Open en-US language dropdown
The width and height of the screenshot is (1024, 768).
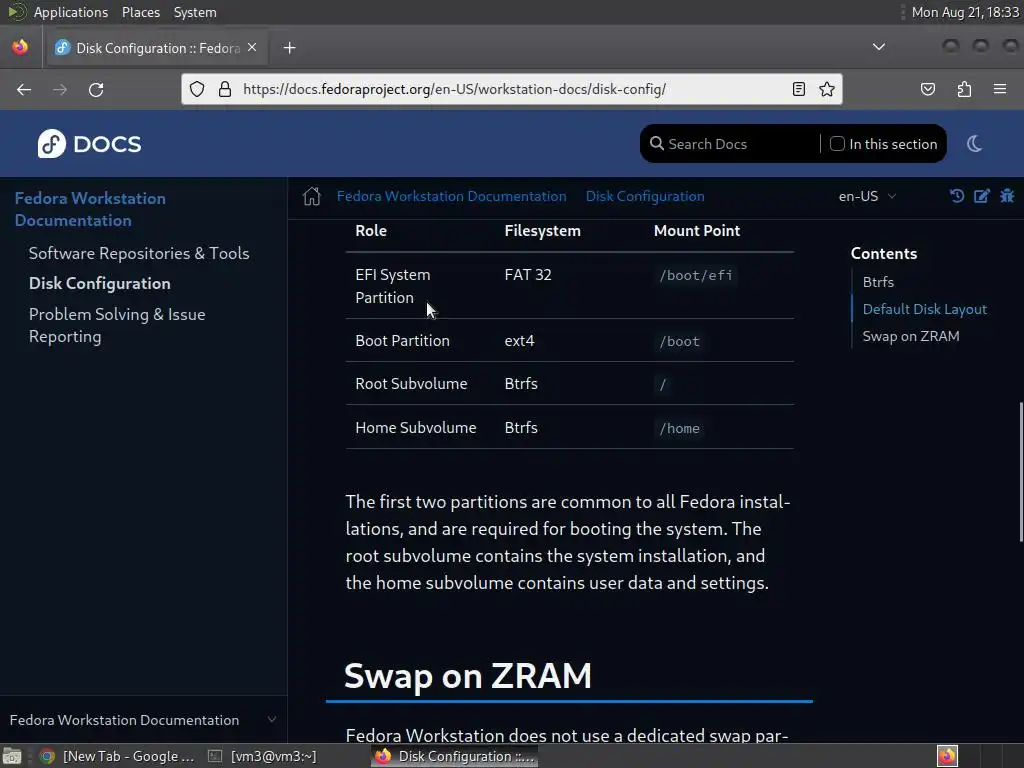tap(867, 196)
